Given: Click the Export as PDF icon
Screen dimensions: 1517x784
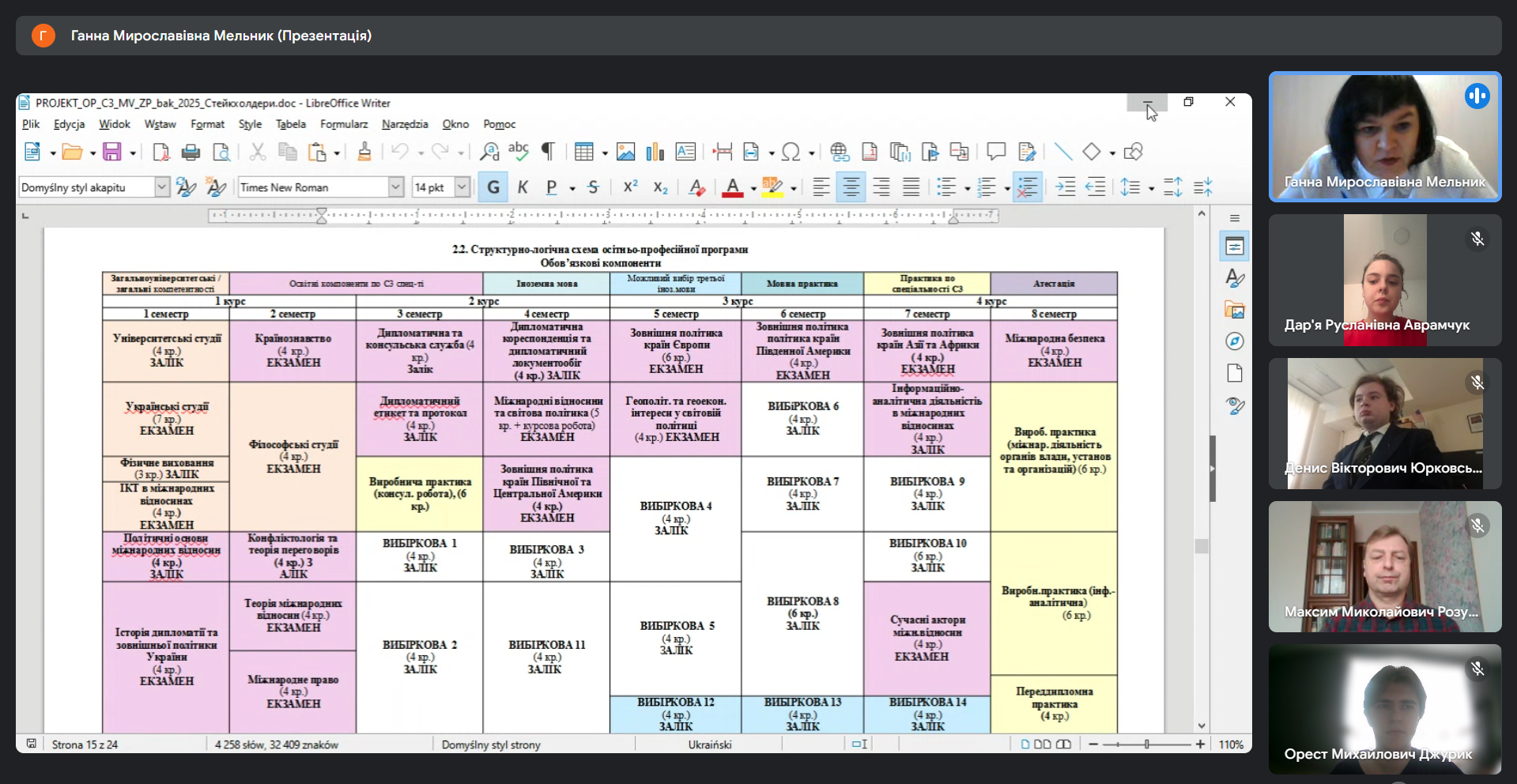Looking at the screenshot, I should click(x=161, y=152).
